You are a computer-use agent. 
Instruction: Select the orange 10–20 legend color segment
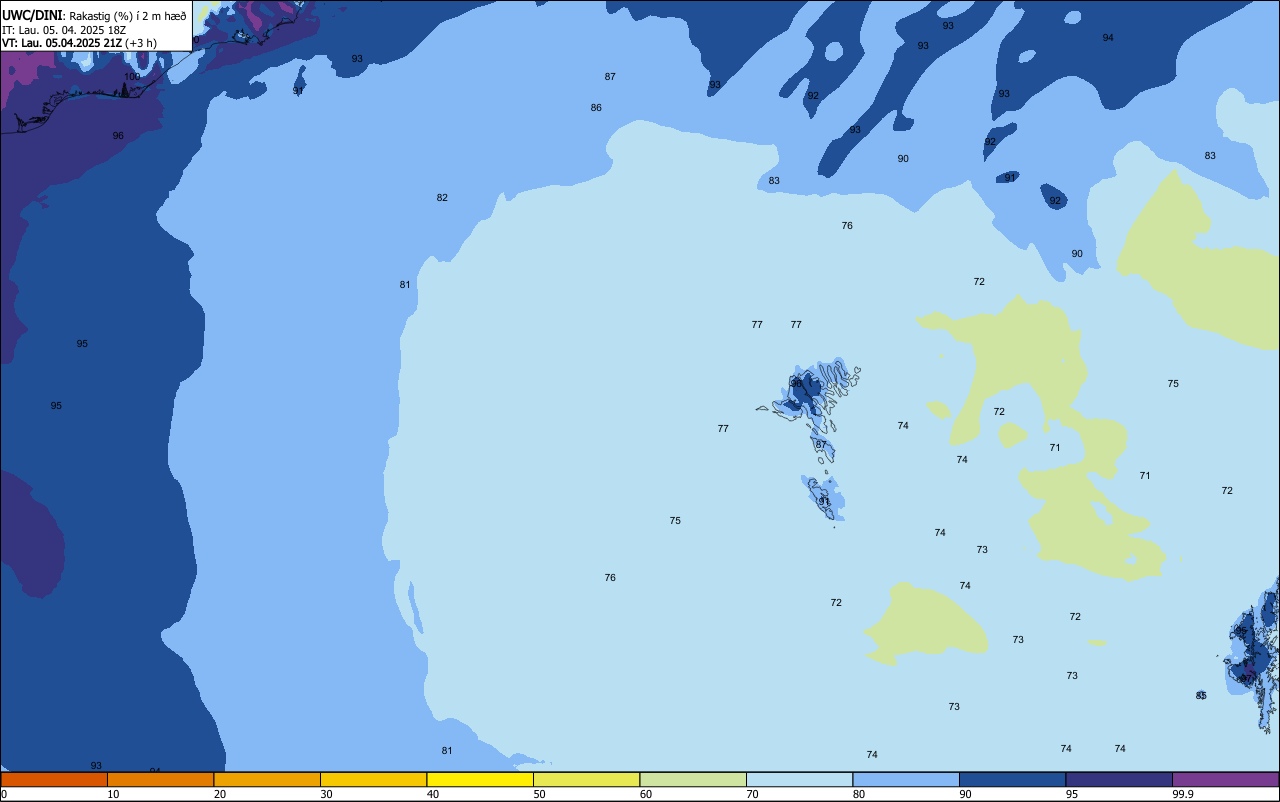point(160,779)
